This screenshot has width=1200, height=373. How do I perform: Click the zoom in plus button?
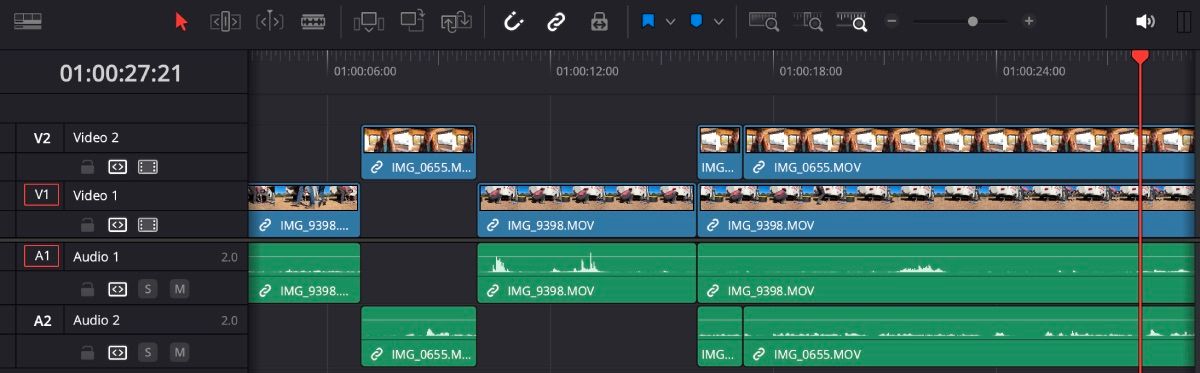pos(1028,21)
